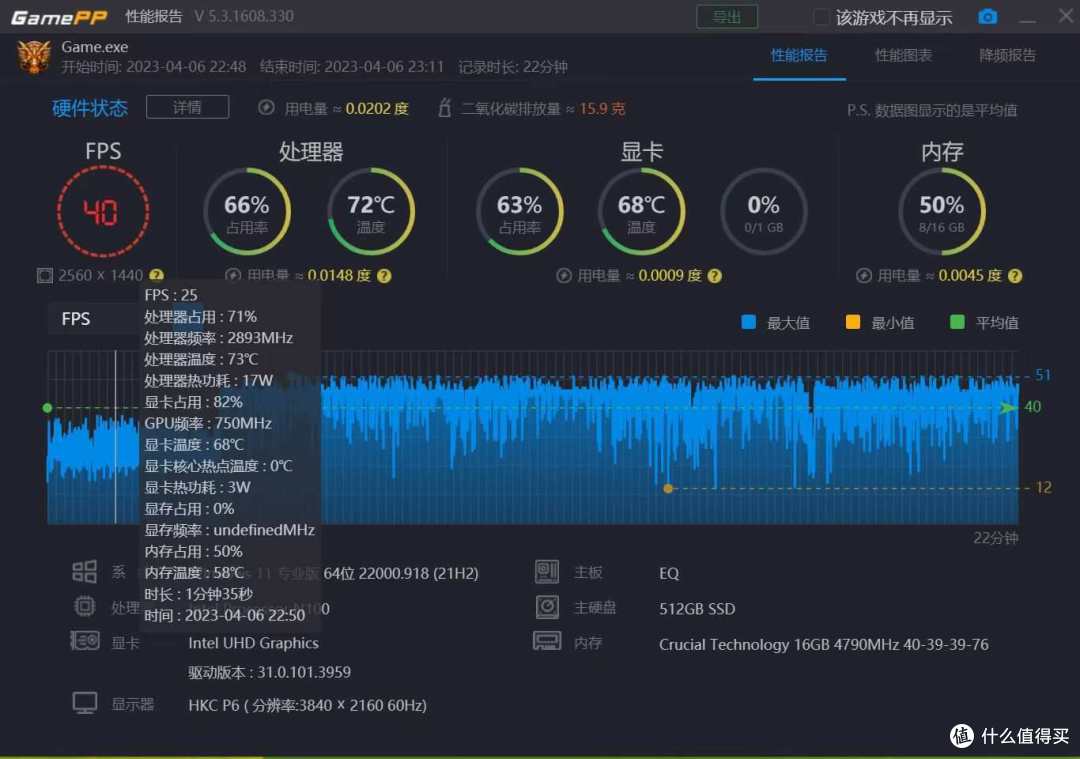Image resolution: width=1080 pixels, height=759 pixels.
Task: Click the min FPS value 12
Action: (1043, 488)
